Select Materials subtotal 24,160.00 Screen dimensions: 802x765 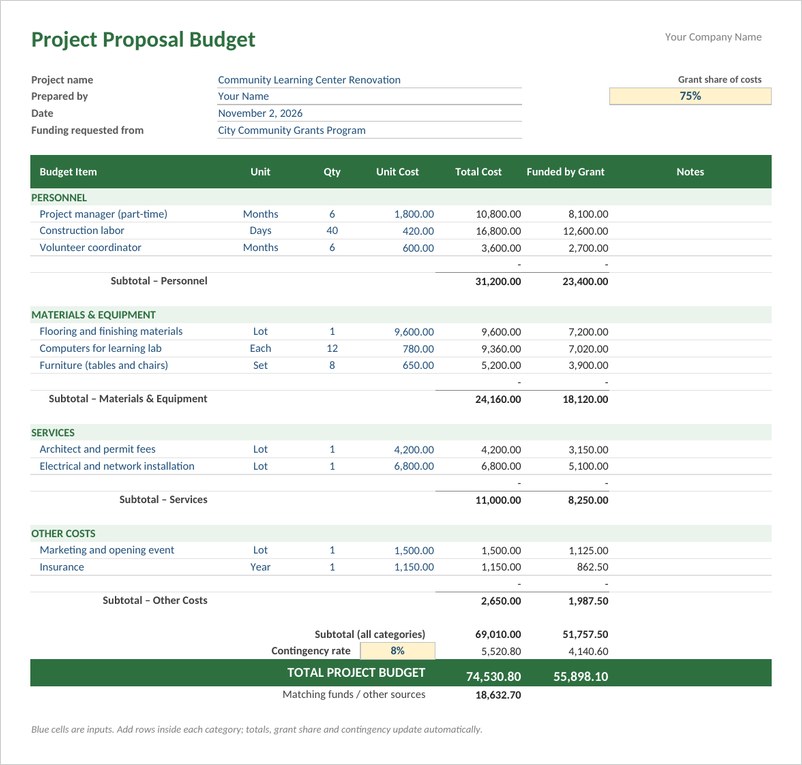[498, 399]
